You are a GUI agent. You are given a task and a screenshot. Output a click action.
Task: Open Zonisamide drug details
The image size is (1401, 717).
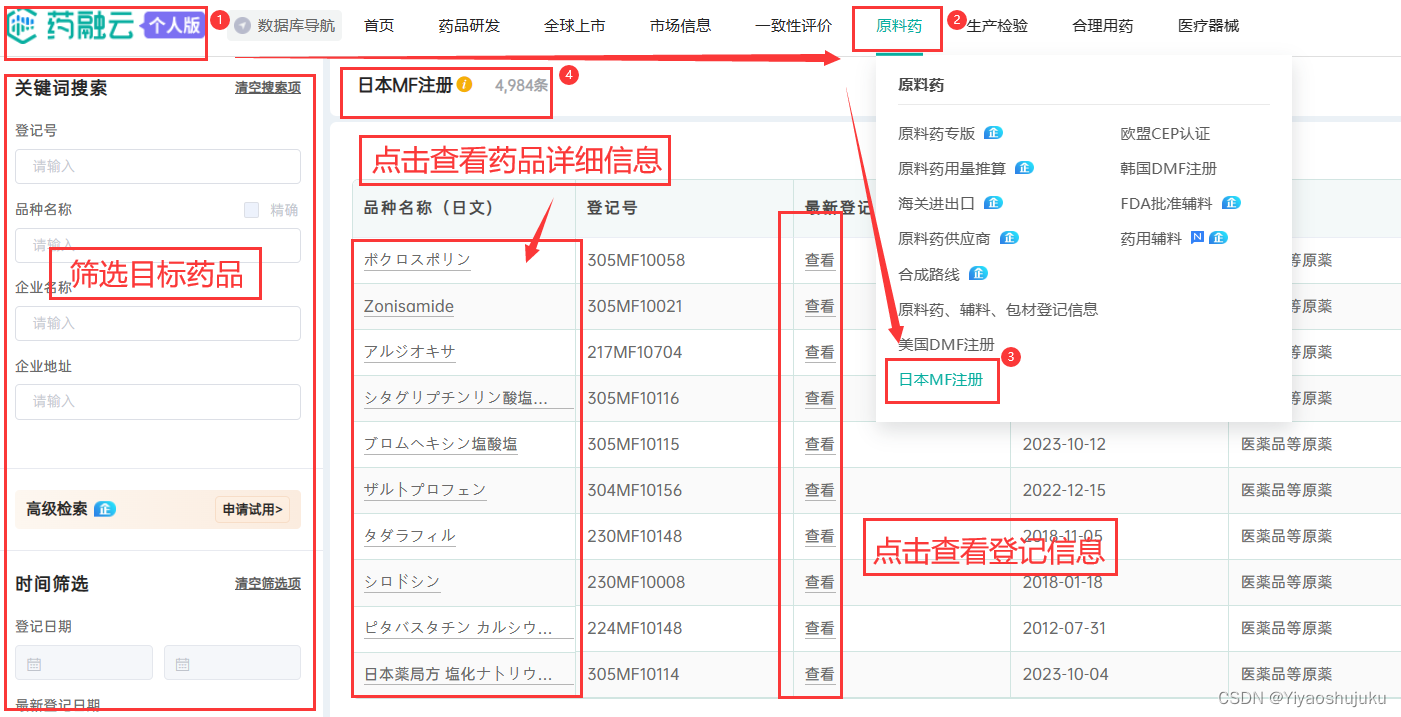[409, 306]
